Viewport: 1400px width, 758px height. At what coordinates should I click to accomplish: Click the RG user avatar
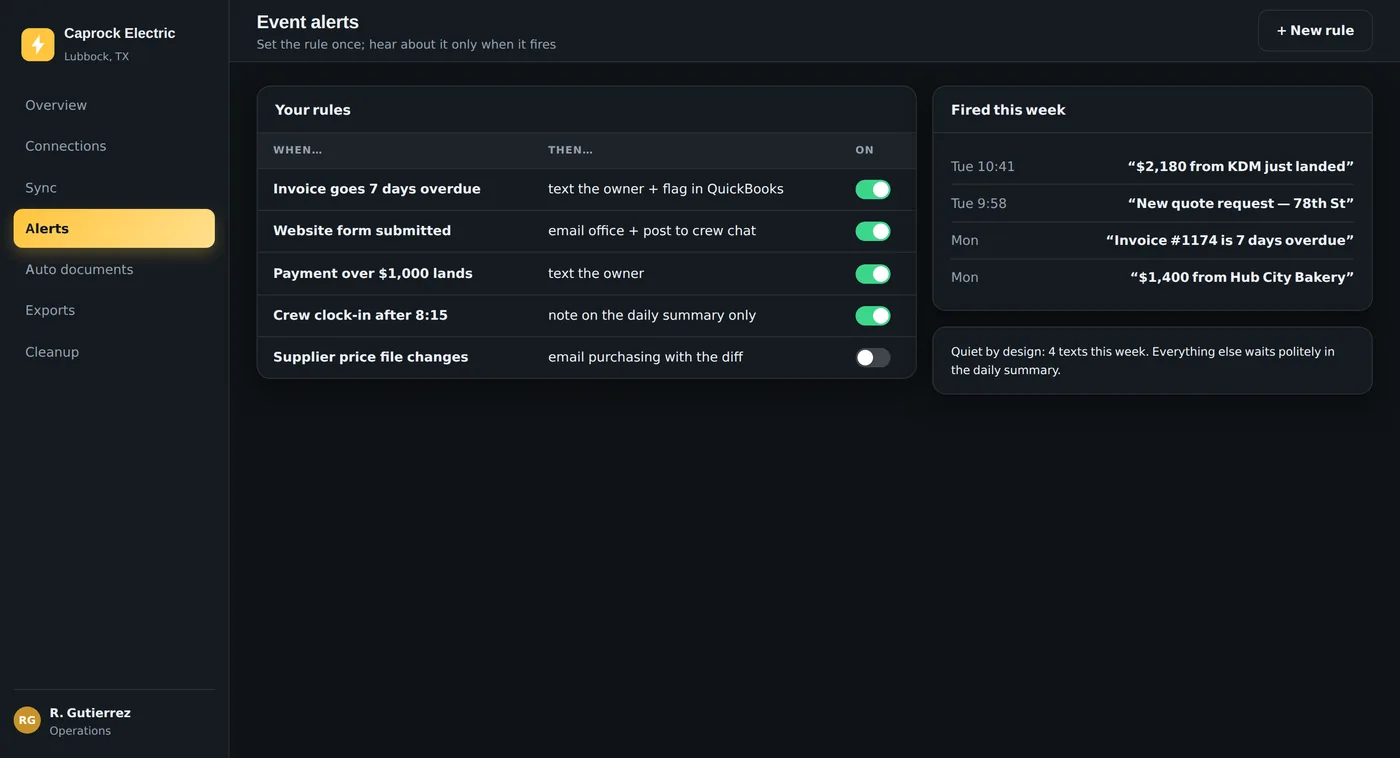pyautogui.click(x=27, y=720)
